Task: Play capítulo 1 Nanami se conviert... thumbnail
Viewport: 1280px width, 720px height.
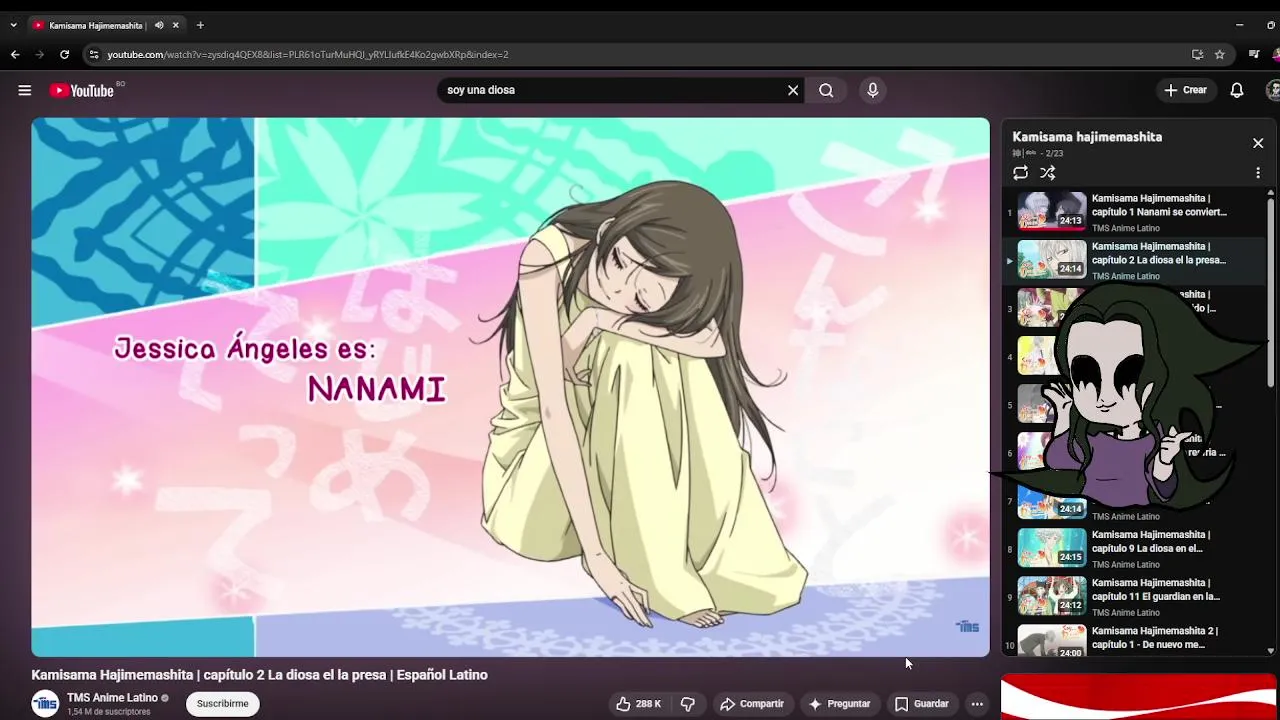Action: tap(1052, 211)
